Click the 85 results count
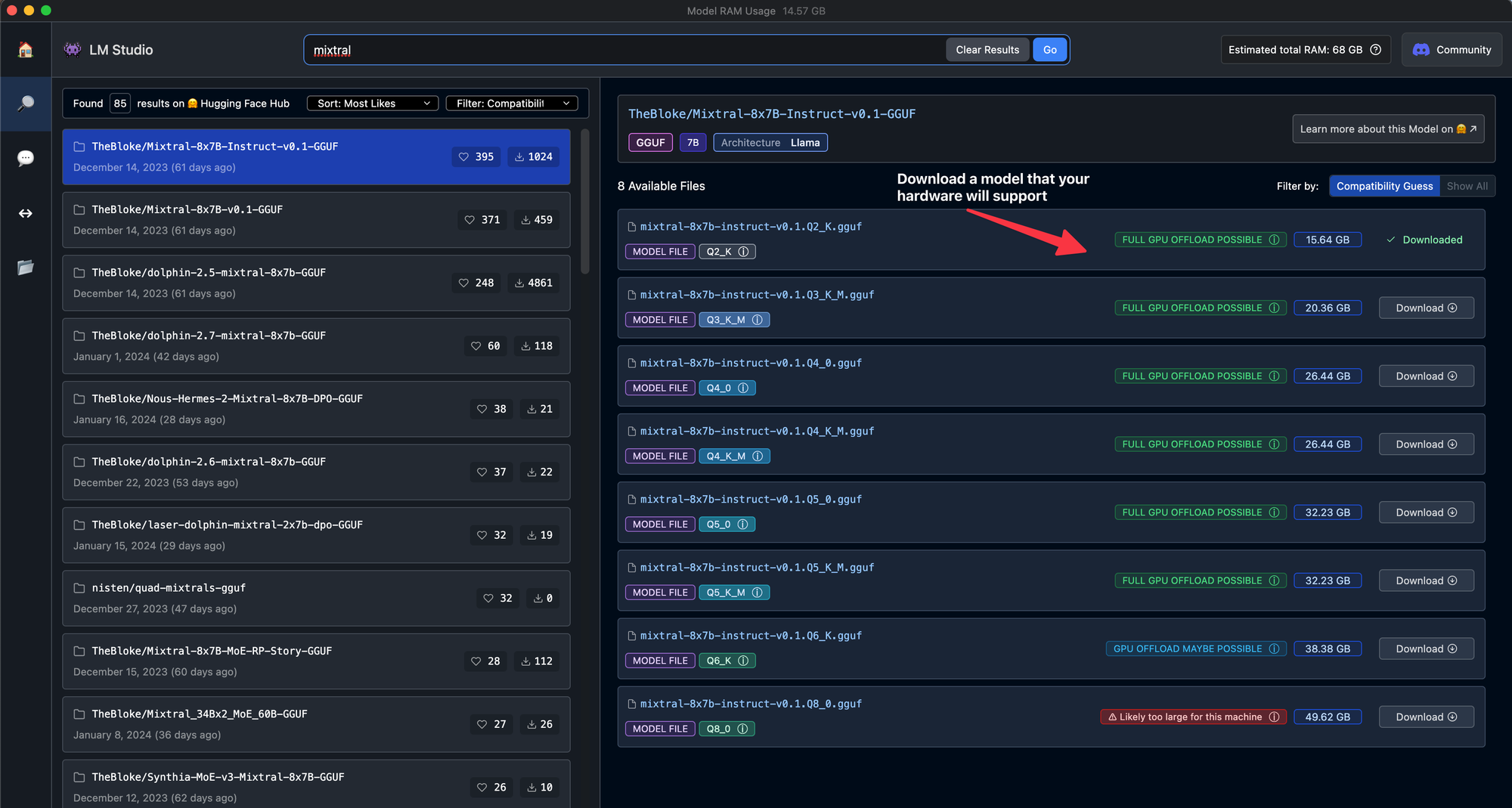Image resolution: width=1512 pixels, height=808 pixels. pos(120,104)
